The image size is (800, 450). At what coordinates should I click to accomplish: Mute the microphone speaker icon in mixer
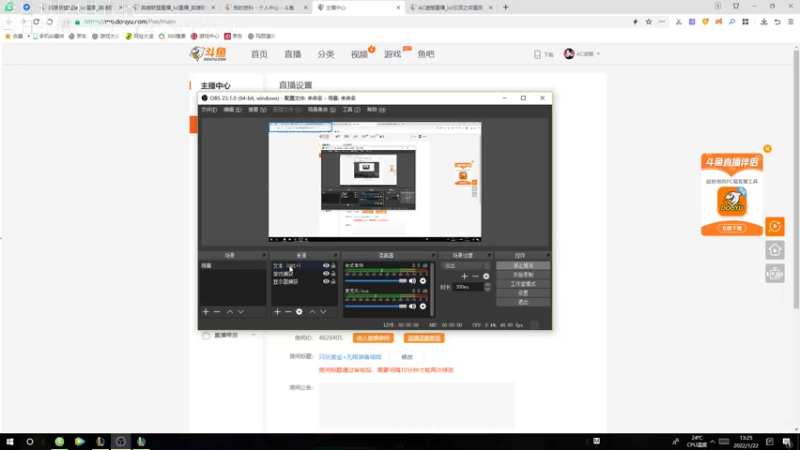tap(412, 306)
